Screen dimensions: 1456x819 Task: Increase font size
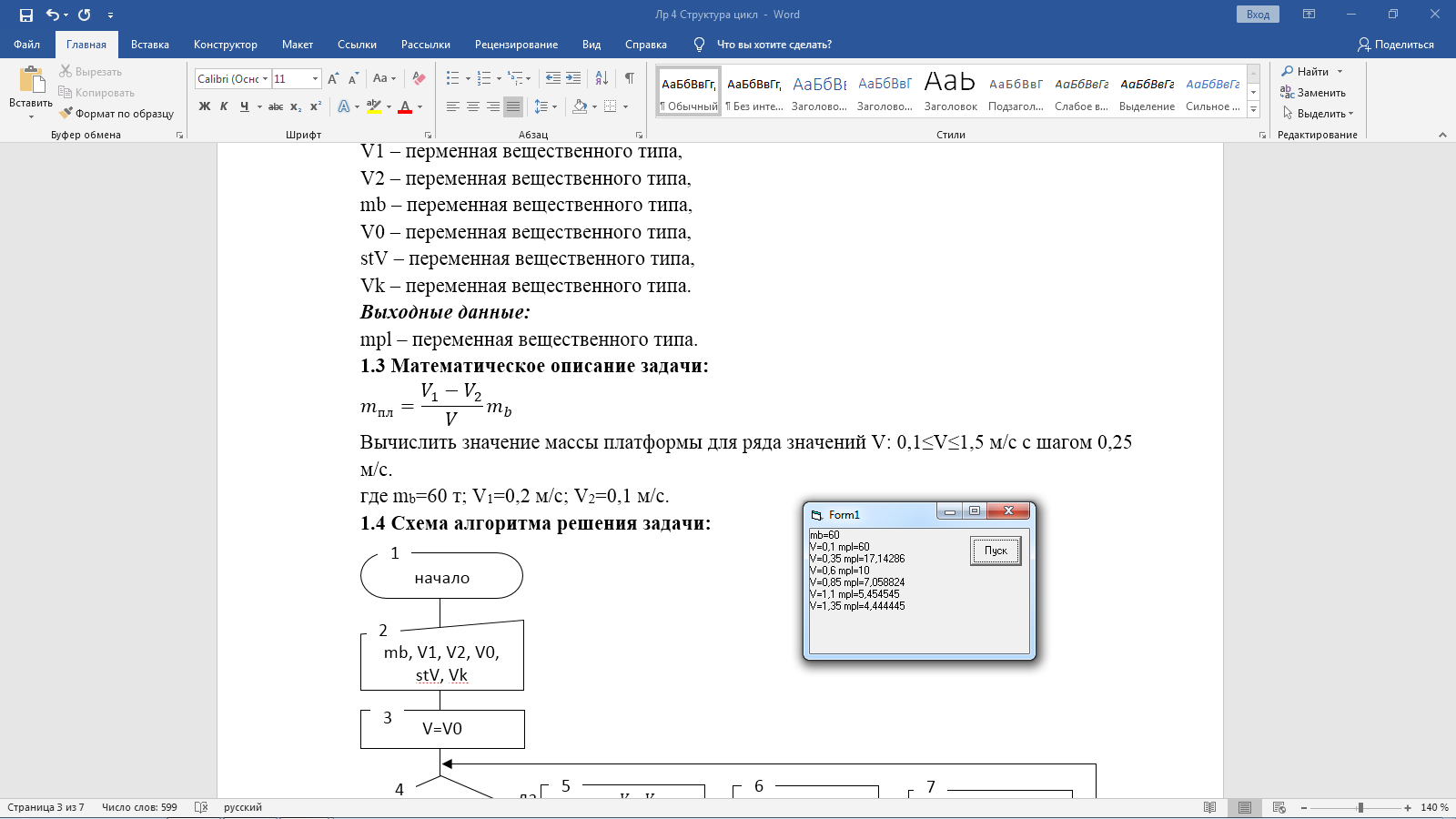(334, 78)
